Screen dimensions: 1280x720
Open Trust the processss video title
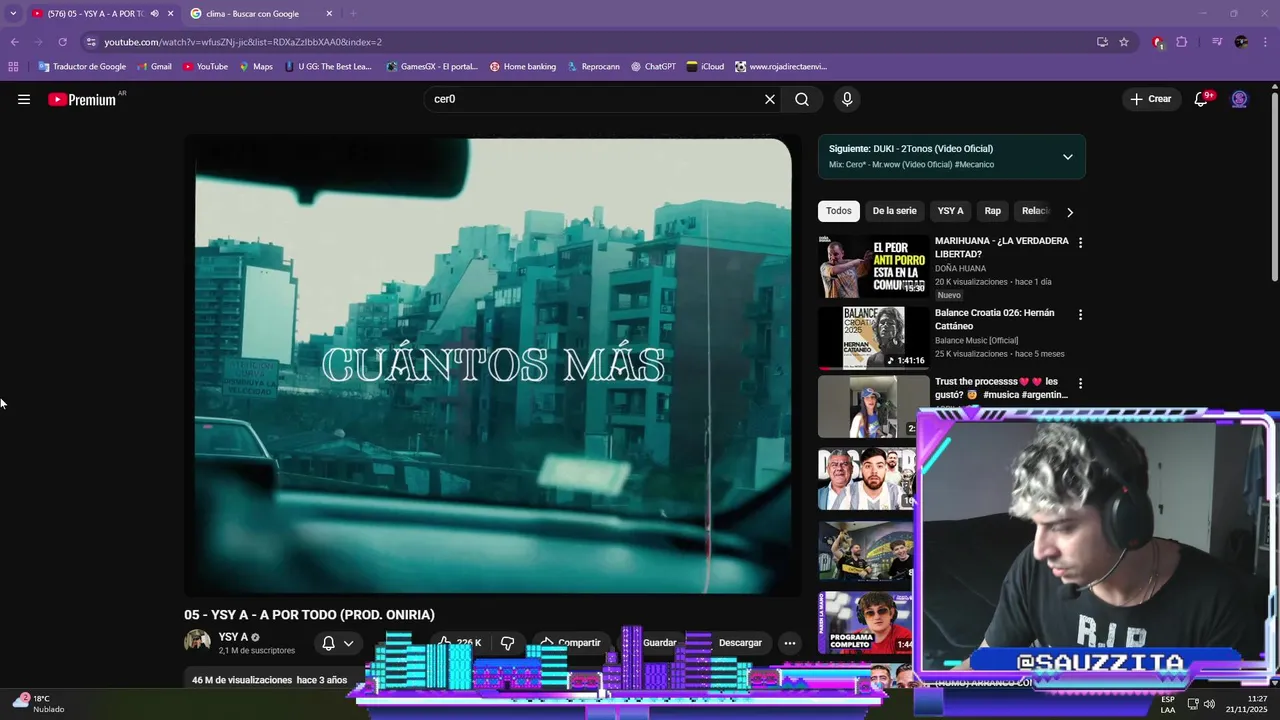click(x=1001, y=388)
